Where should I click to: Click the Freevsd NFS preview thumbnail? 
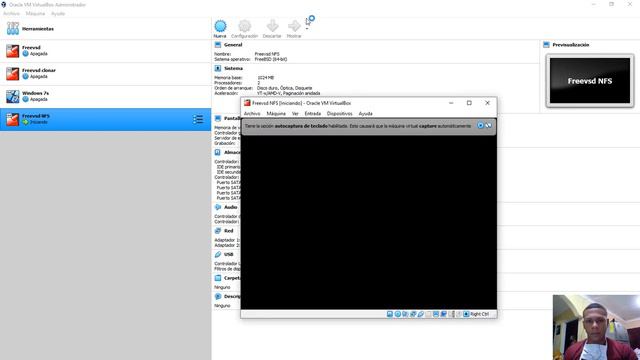(x=590, y=81)
